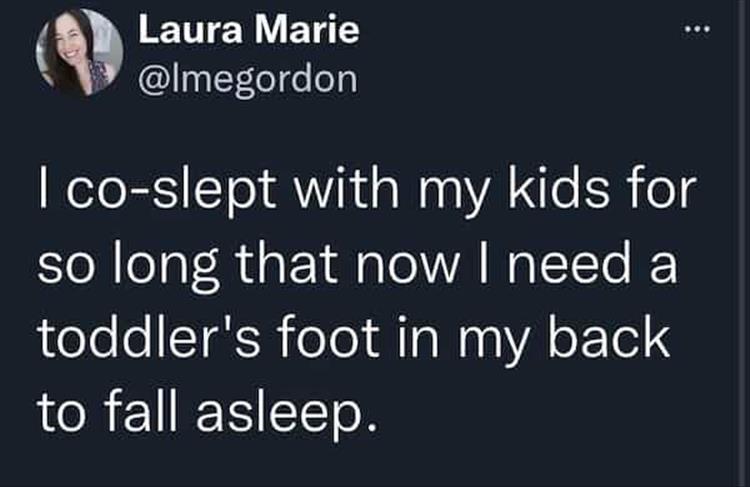Open the Laura Marie display name link
This screenshot has width=750, height=487.
[x=248, y=30]
